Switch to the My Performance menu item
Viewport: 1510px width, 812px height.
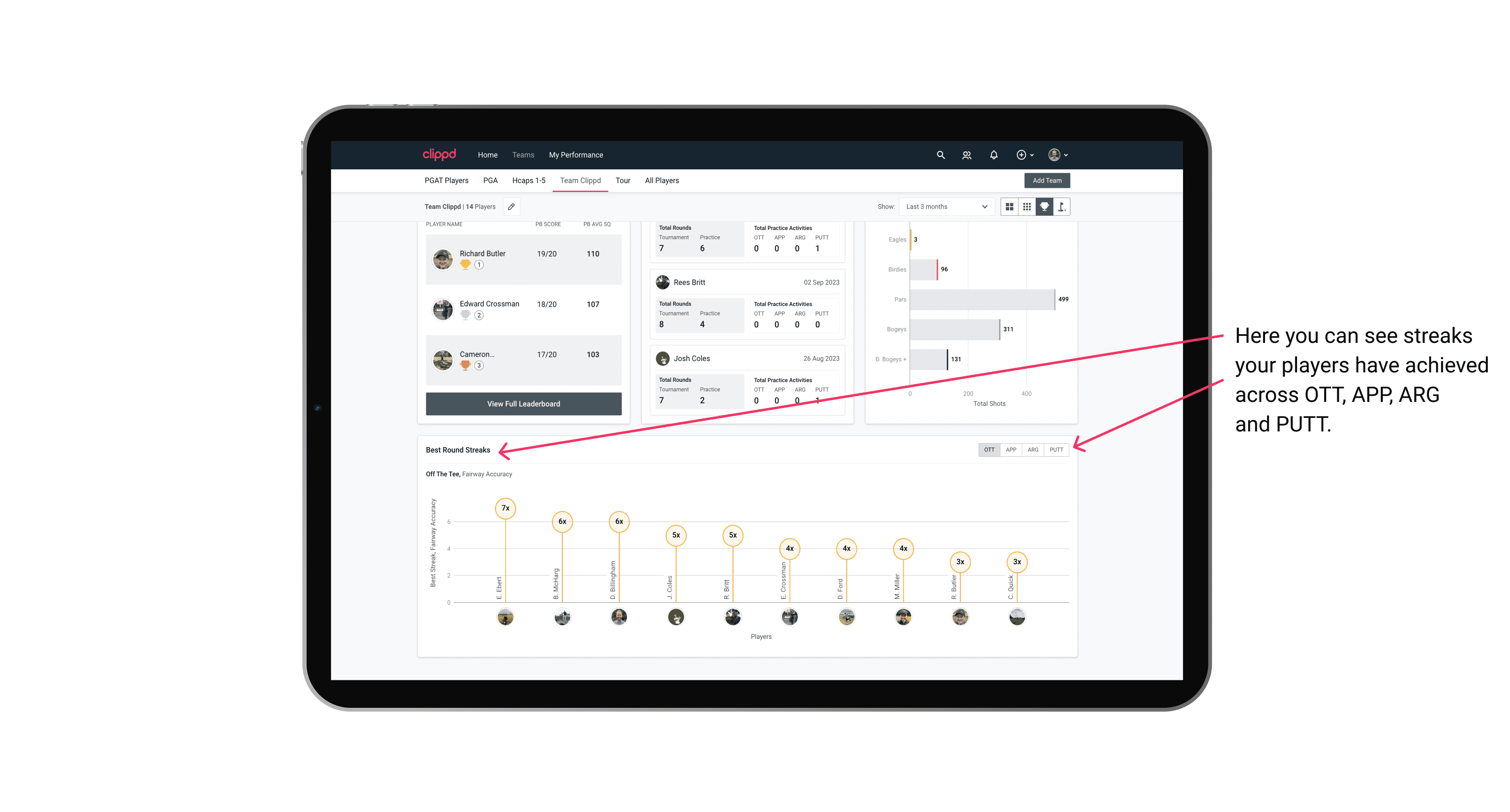click(576, 155)
